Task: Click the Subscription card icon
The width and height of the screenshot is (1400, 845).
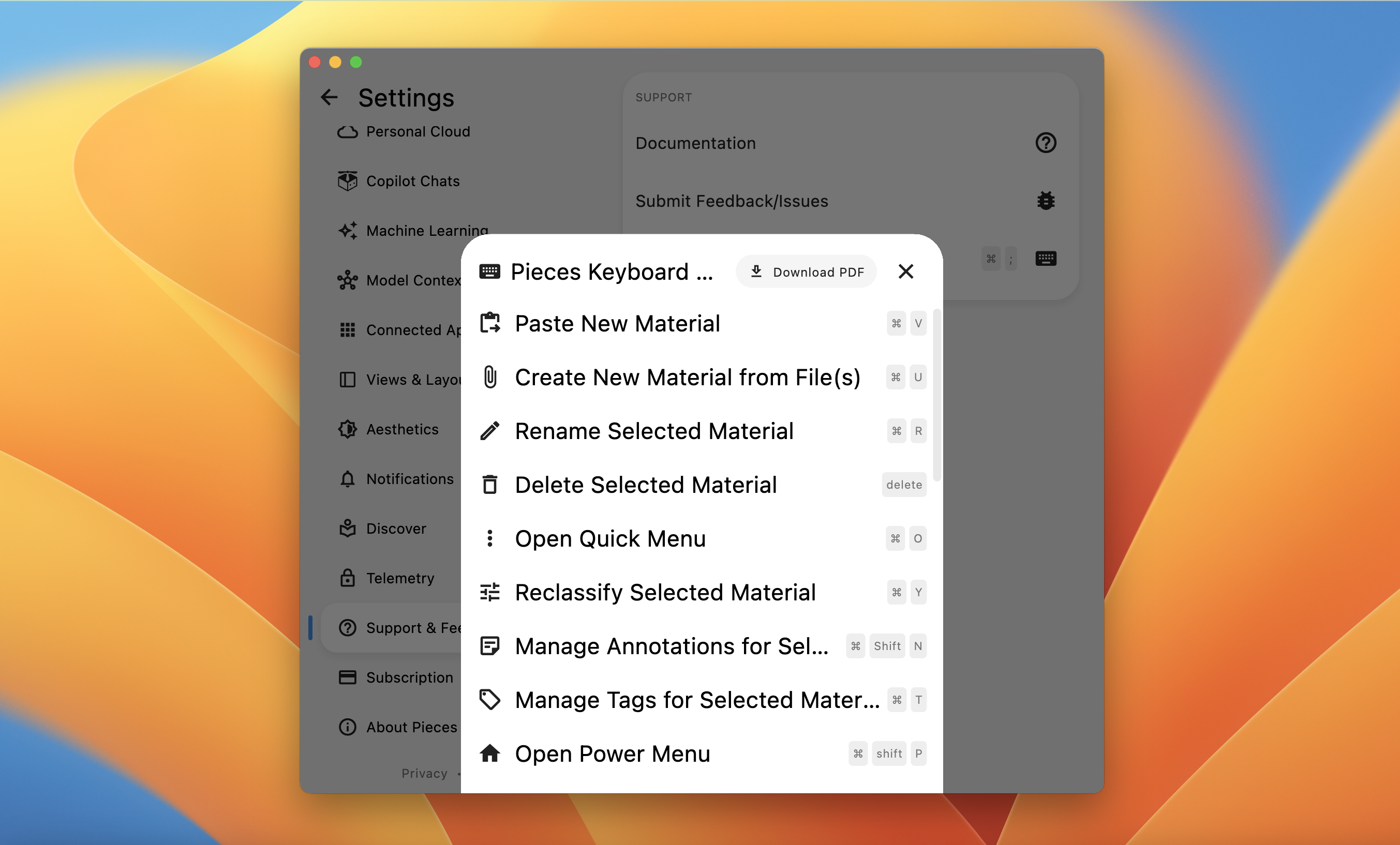Action: (347, 677)
